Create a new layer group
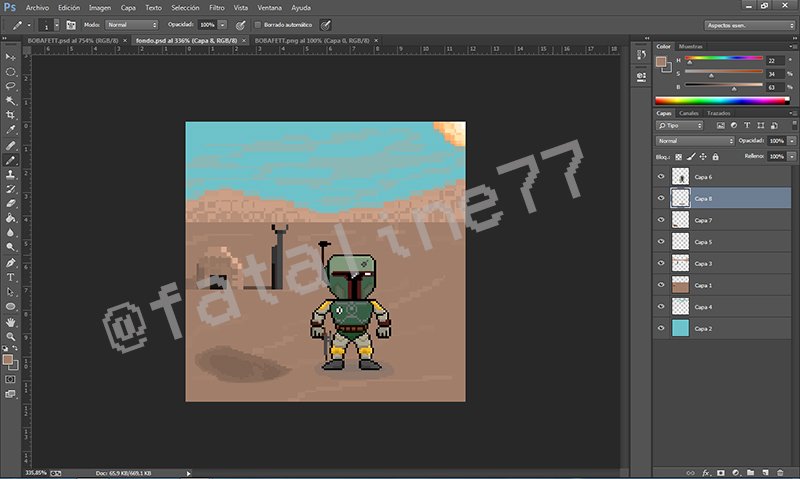This screenshot has width=800, height=479. (751, 473)
